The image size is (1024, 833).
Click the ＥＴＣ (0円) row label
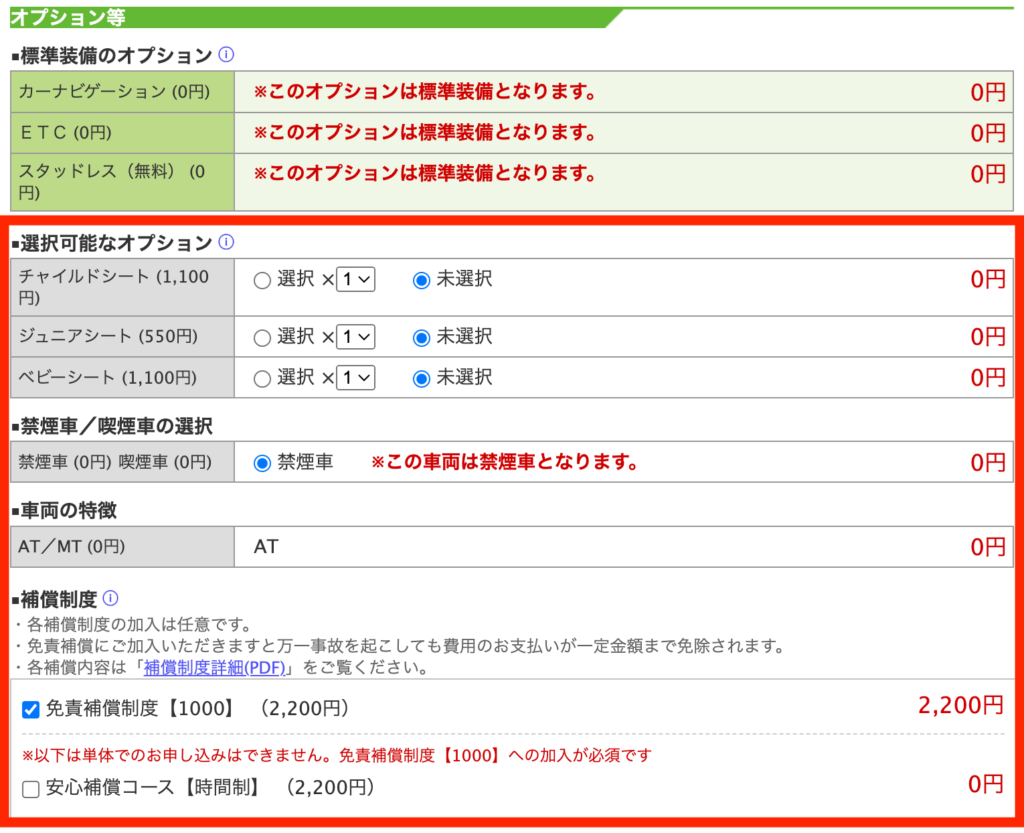[66, 133]
